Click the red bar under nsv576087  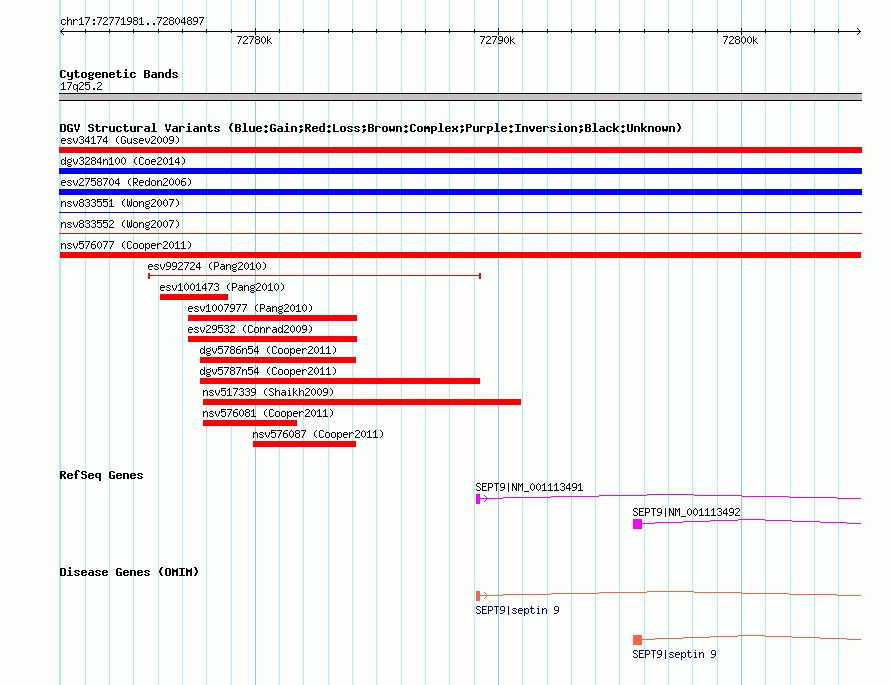coord(304,444)
